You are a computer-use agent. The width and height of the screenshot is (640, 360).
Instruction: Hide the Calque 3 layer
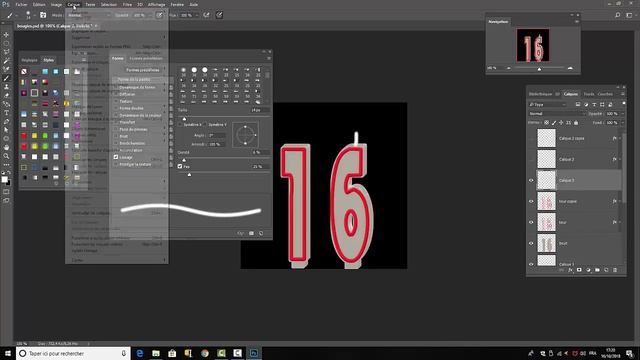coord(531,180)
